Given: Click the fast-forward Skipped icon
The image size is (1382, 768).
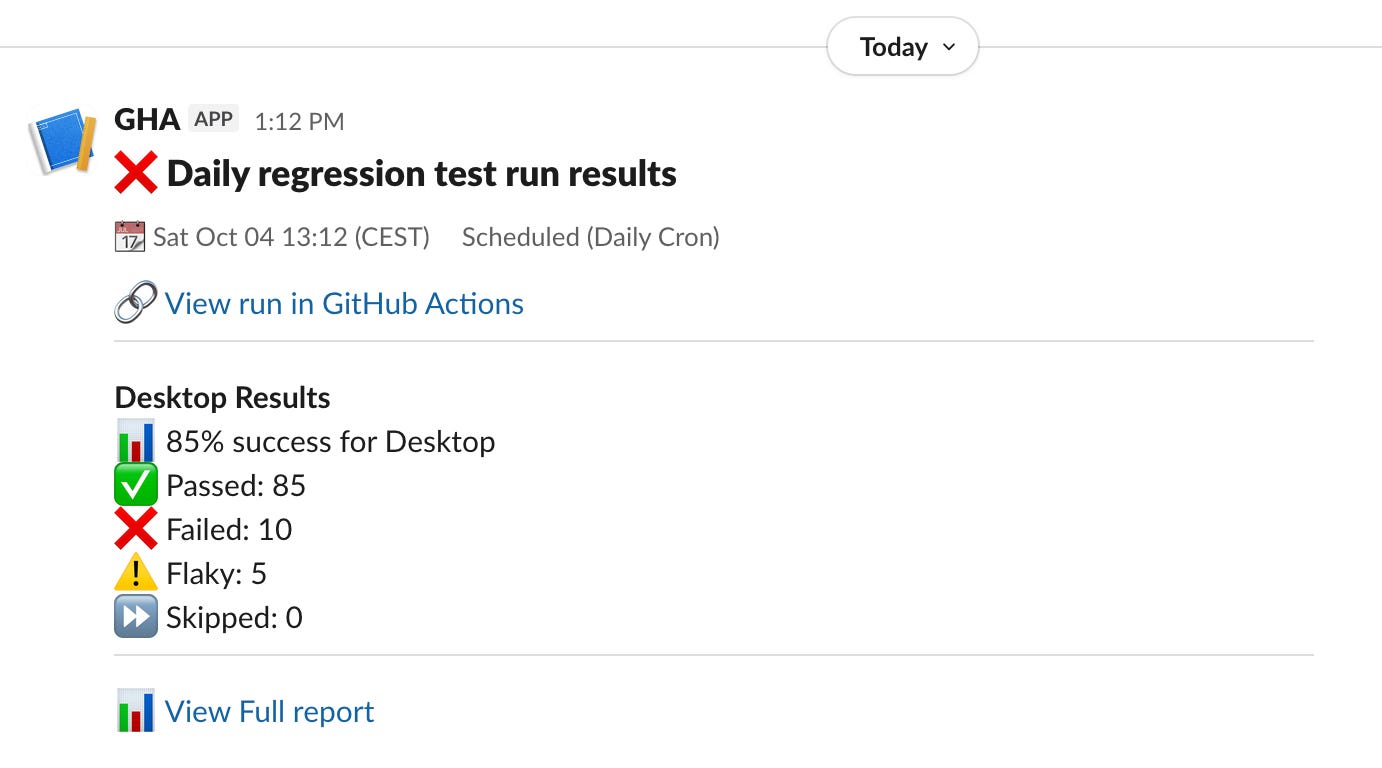Looking at the screenshot, I should pyautogui.click(x=135, y=617).
